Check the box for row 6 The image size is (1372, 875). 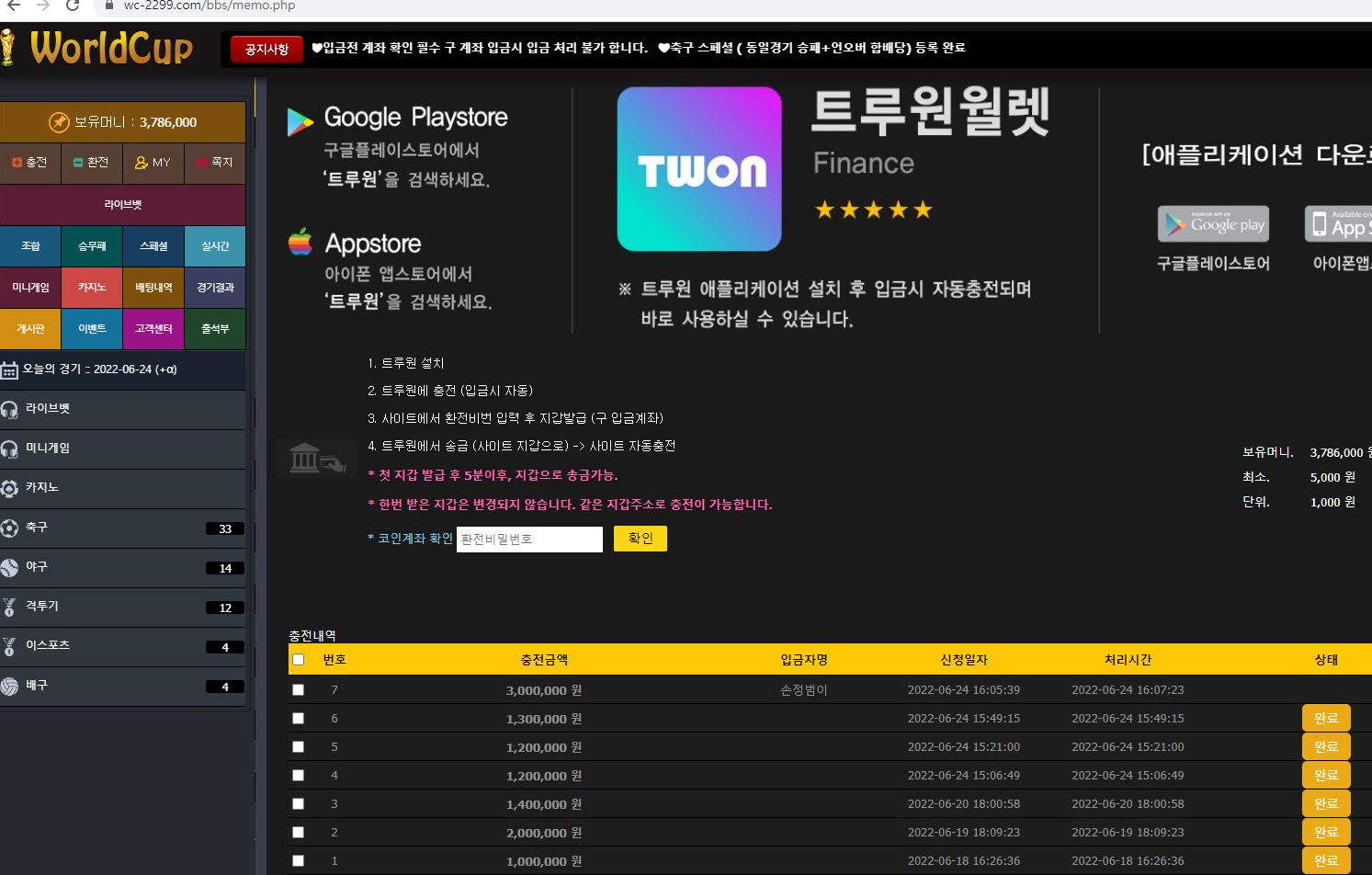tap(298, 718)
